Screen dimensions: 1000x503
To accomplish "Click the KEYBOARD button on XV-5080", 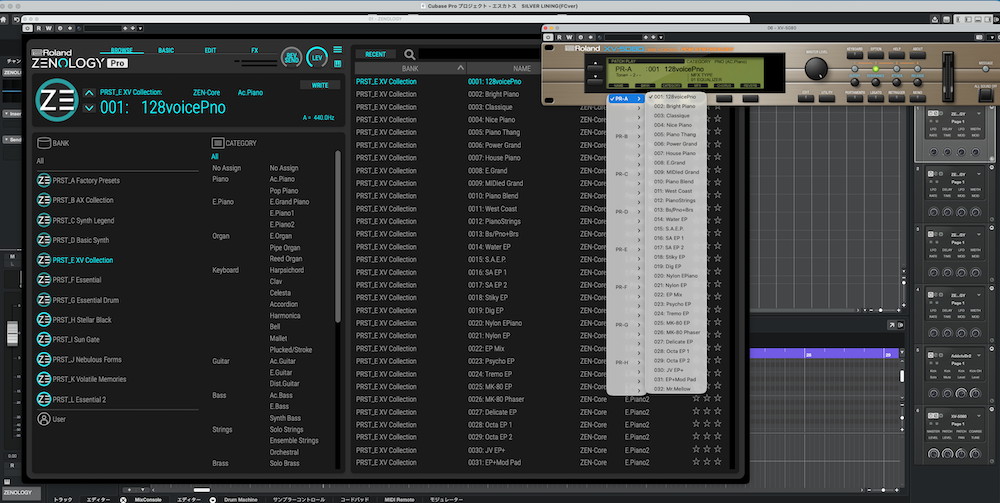I will (x=855, y=55).
